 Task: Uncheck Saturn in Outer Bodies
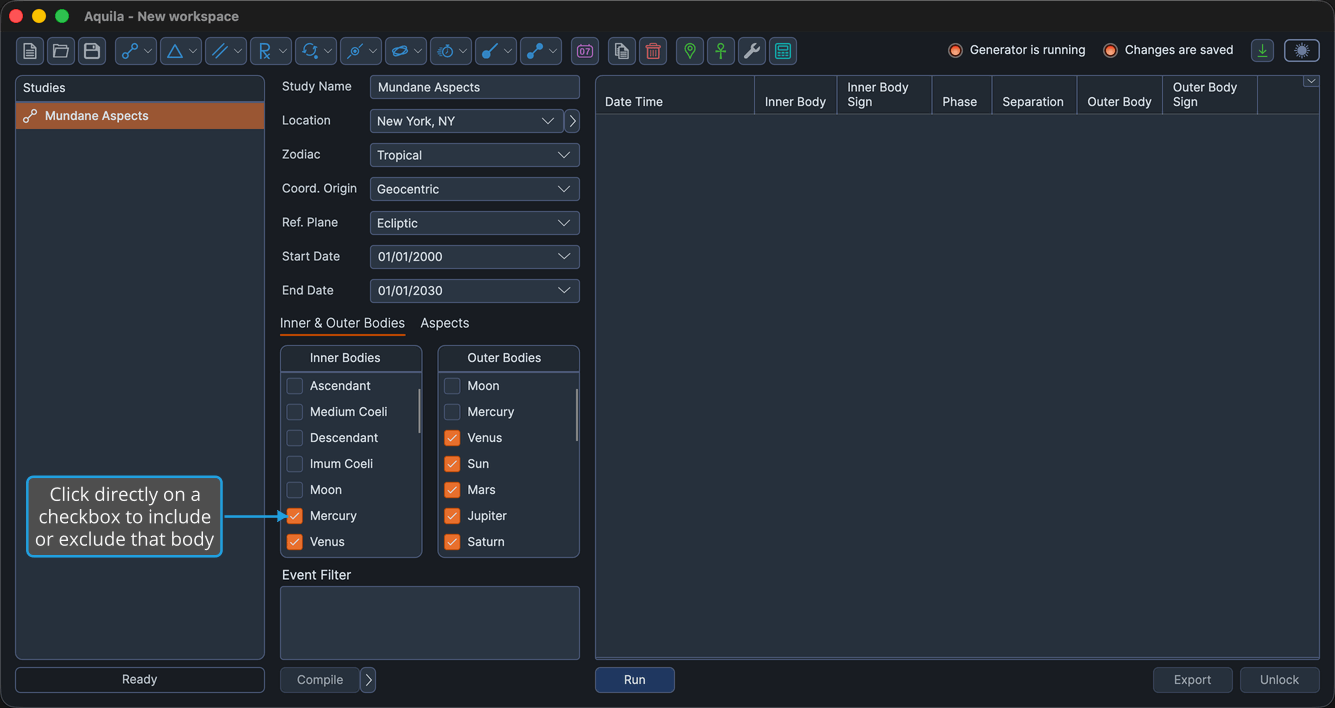coord(452,542)
